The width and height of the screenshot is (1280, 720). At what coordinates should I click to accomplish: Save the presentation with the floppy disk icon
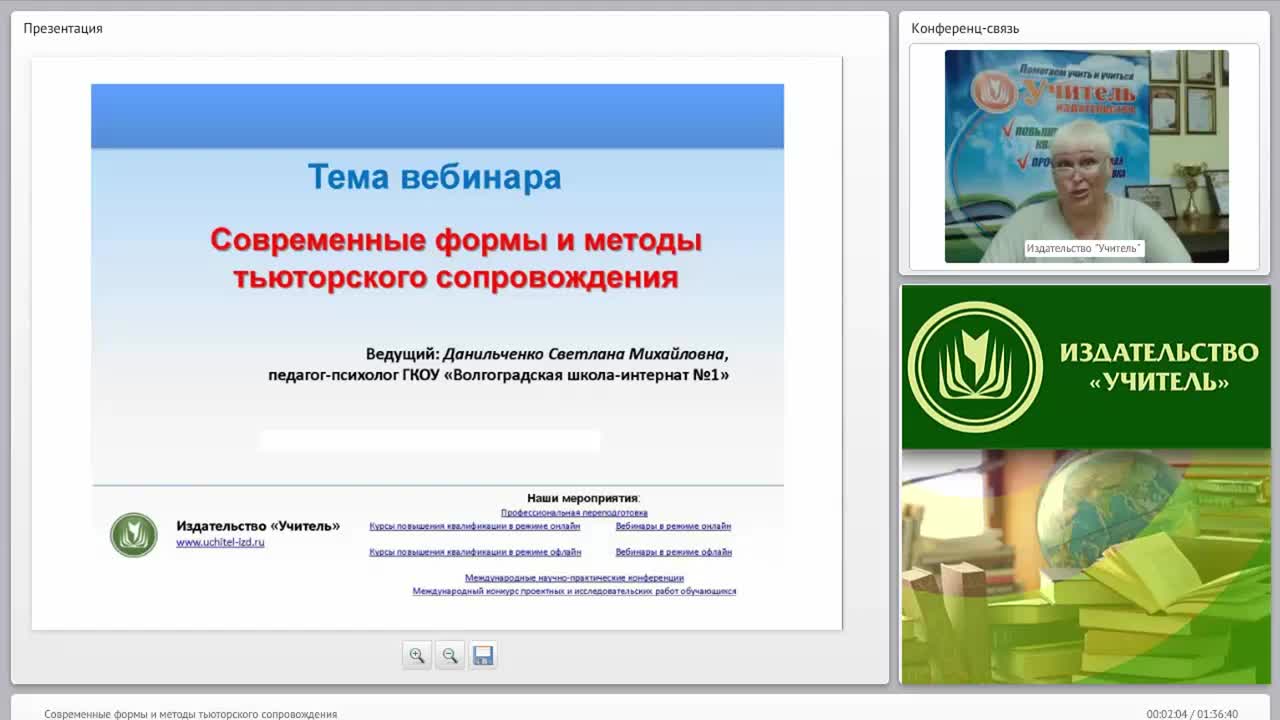pos(483,655)
